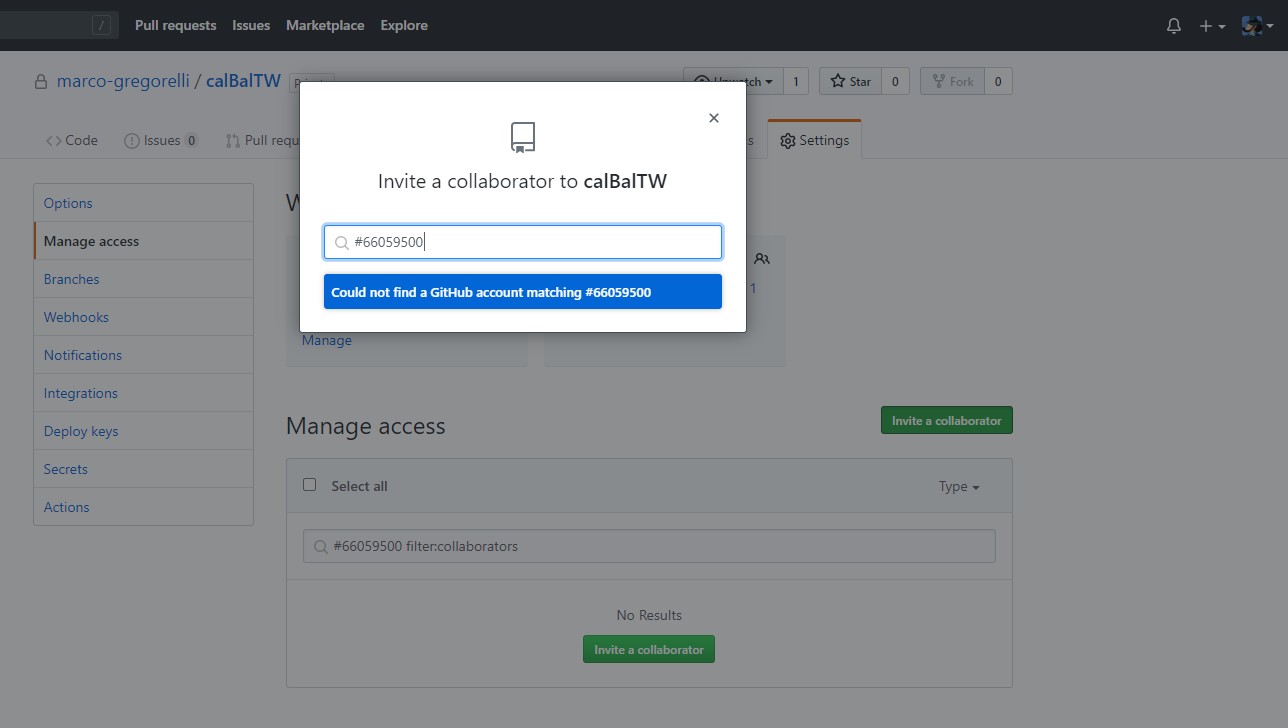The height and width of the screenshot is (728, 1288).
Task: Close the invite collaborator dialog
Action: click(x=714, y=118)
